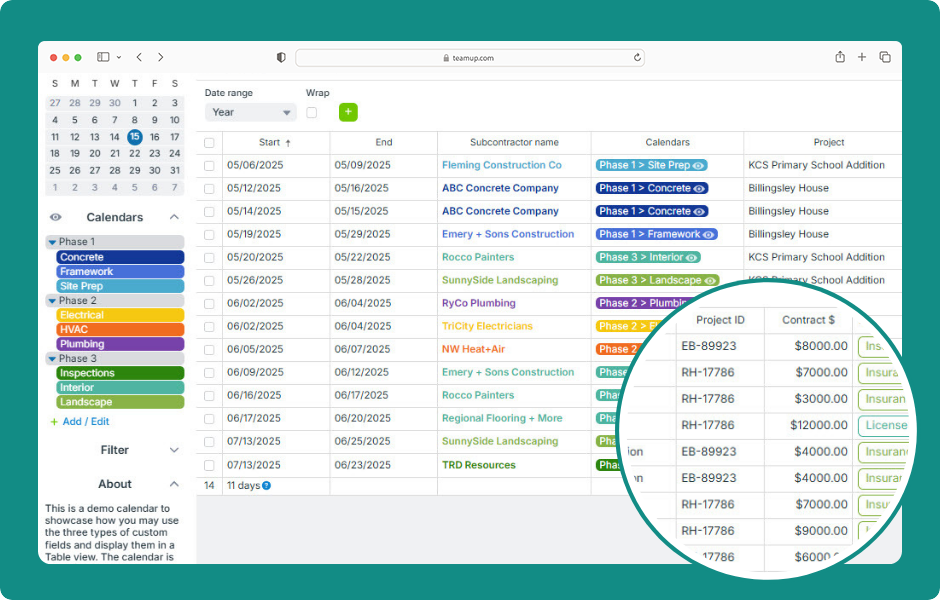Click the green add column plus button
Viewport: 940px width, 600px height.
pyautogui.click(x=348, y=112)
